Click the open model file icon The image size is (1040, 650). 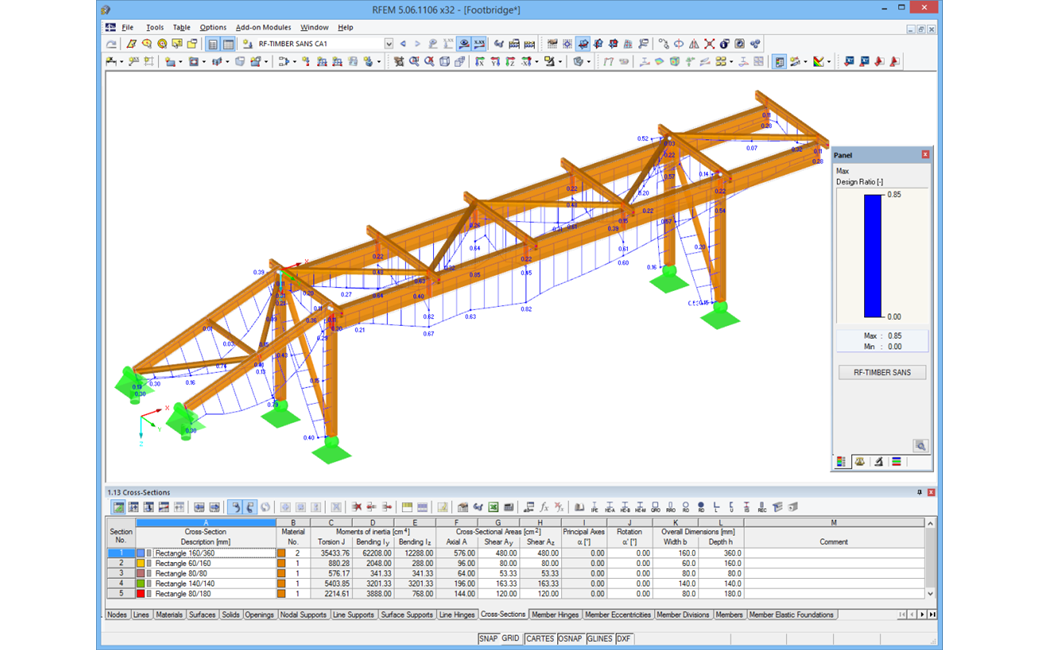coord(193,44)
